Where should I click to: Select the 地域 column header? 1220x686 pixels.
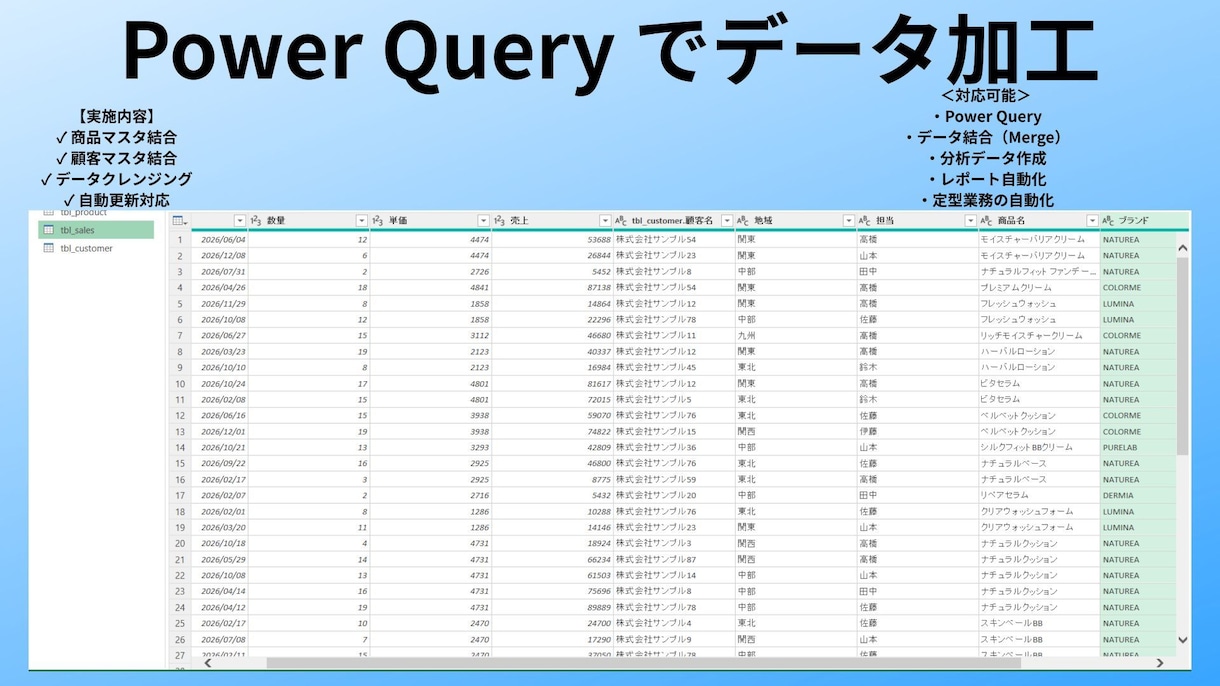(795, 220)
